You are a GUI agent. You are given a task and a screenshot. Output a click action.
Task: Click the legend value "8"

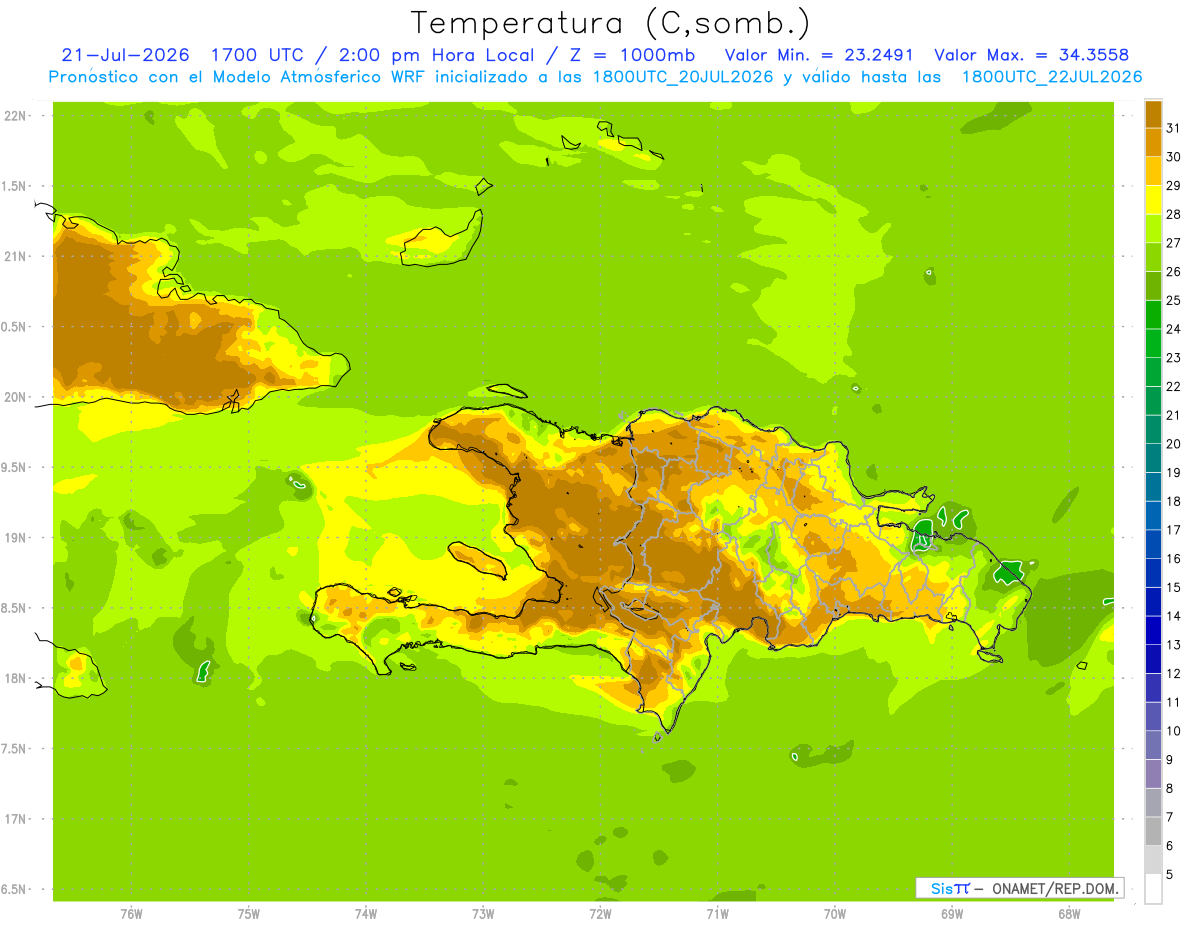pos(1170,789)
